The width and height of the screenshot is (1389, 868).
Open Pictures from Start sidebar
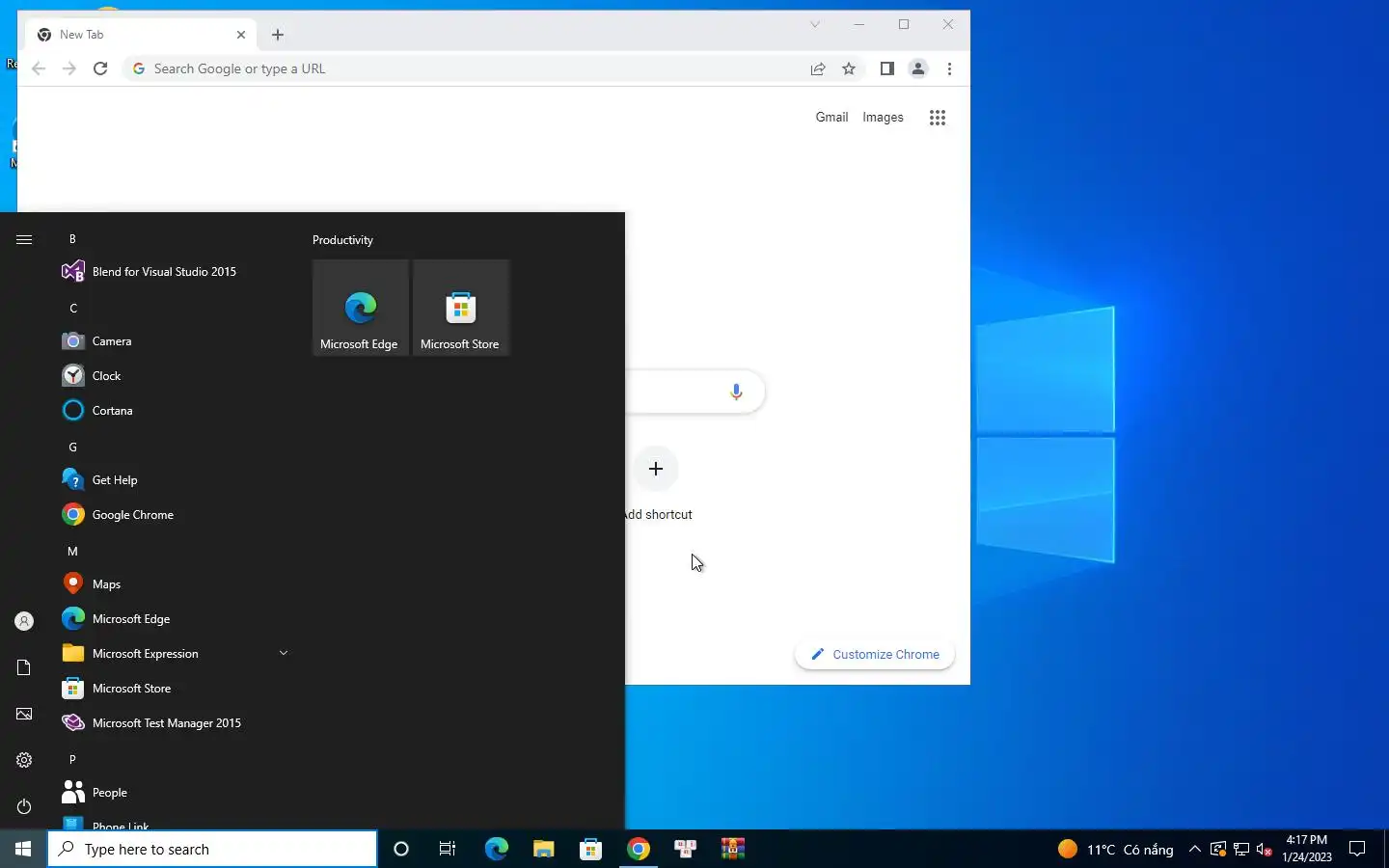tap(24, 714)
